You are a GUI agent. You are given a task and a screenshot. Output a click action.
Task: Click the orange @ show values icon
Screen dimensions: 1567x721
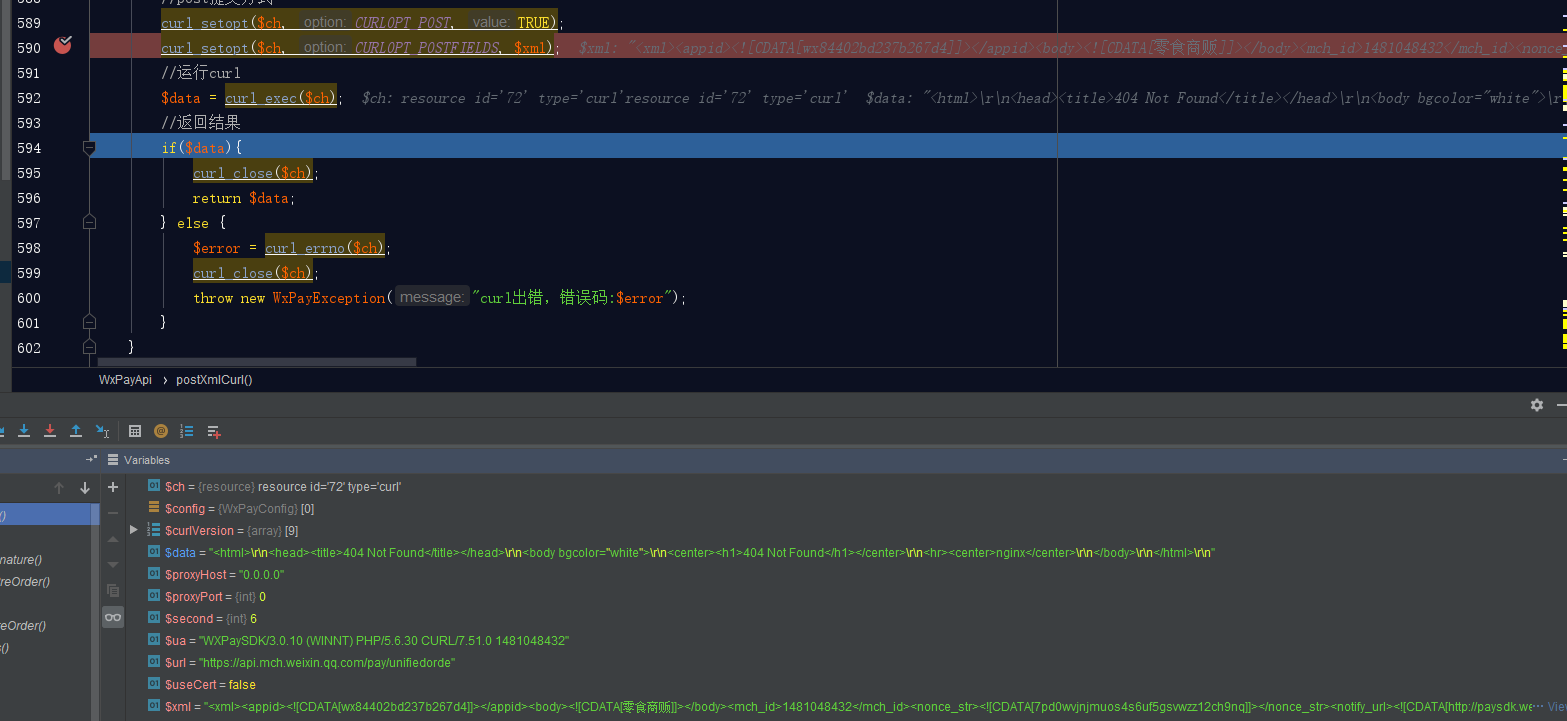[161, 431]
